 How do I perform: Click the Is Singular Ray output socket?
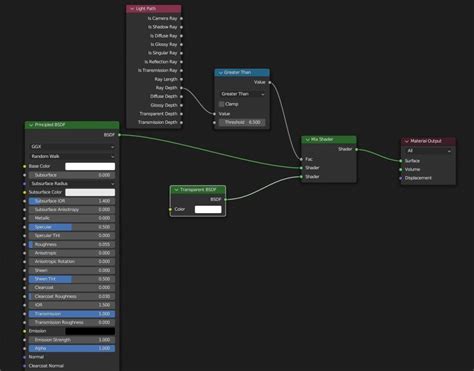coord(181,53)
